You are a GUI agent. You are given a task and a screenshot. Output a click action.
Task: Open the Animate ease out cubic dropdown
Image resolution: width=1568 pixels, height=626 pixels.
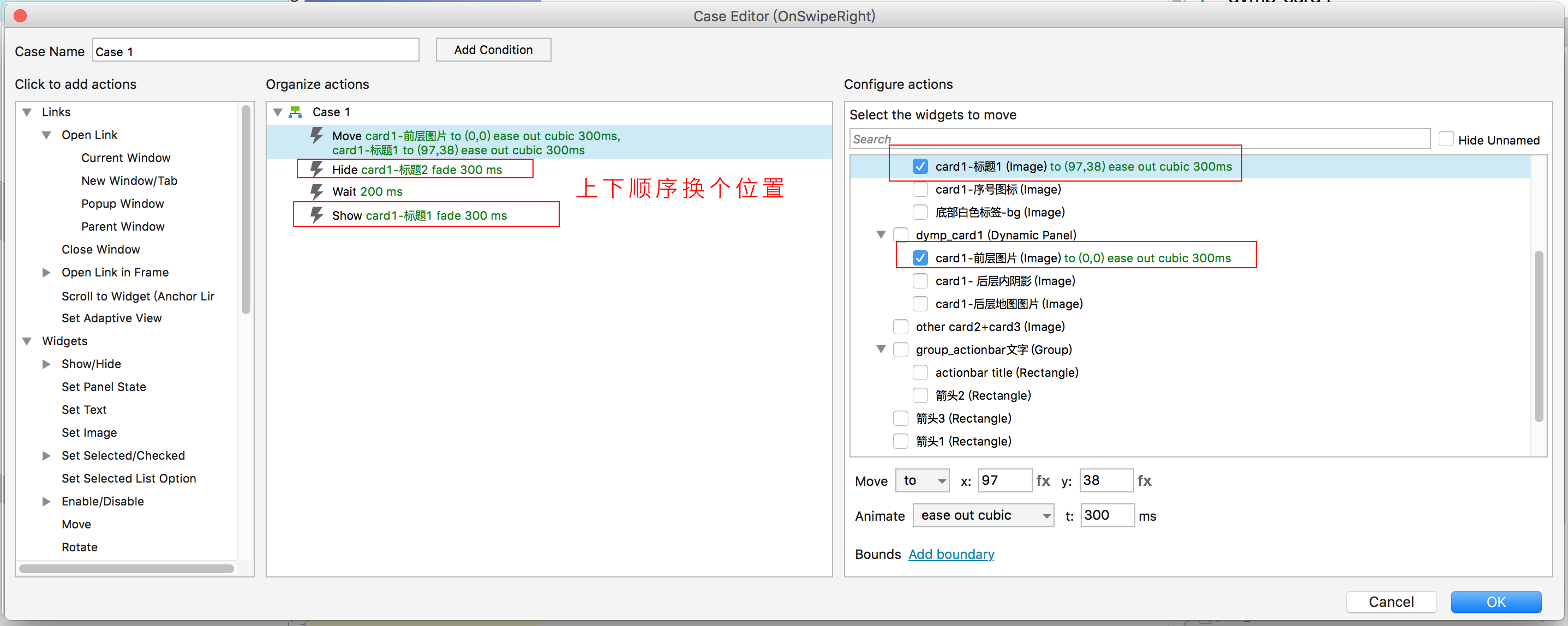tap(983, 515)
